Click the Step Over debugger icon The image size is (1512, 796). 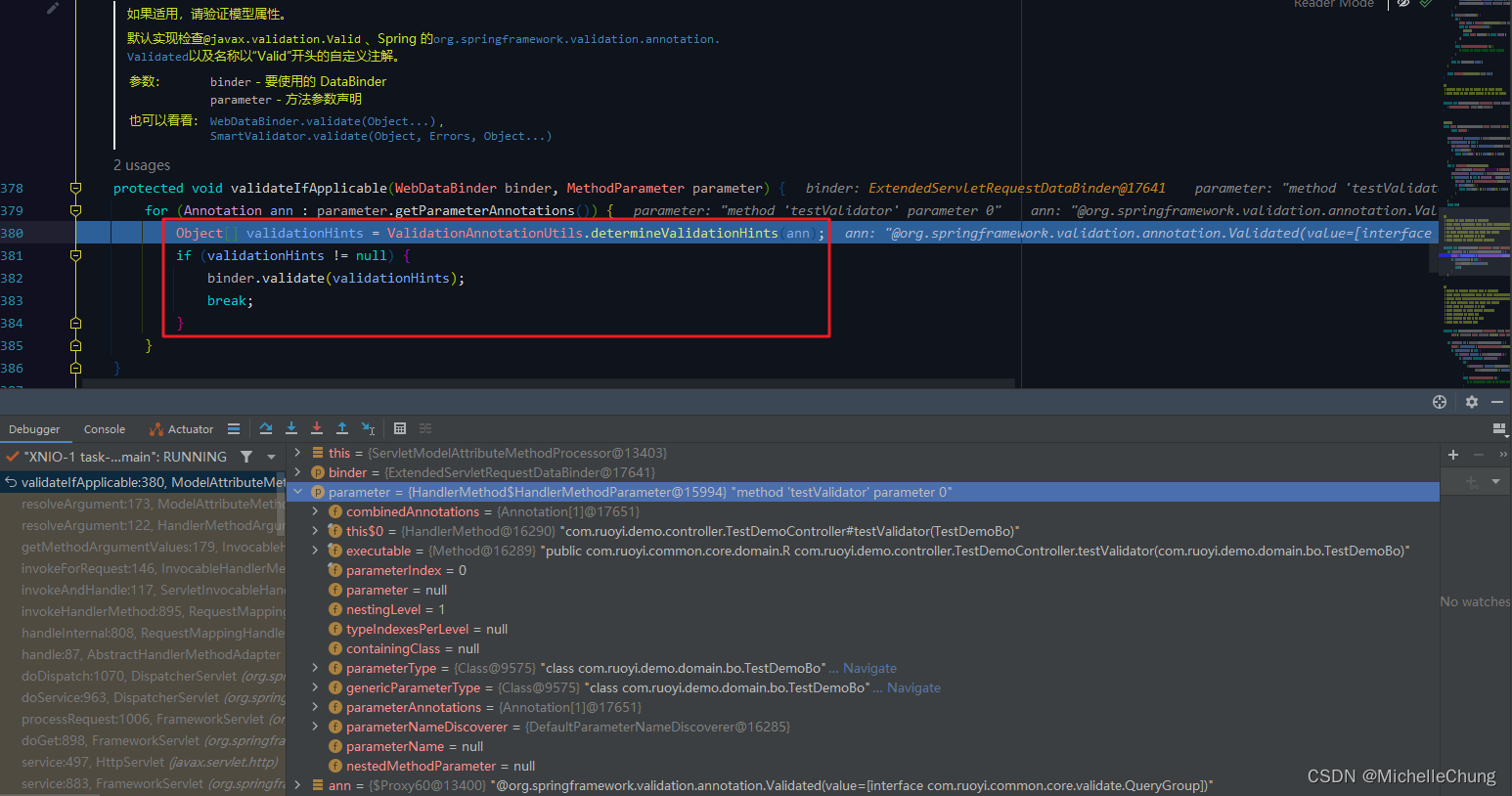(x=265, y=428)
